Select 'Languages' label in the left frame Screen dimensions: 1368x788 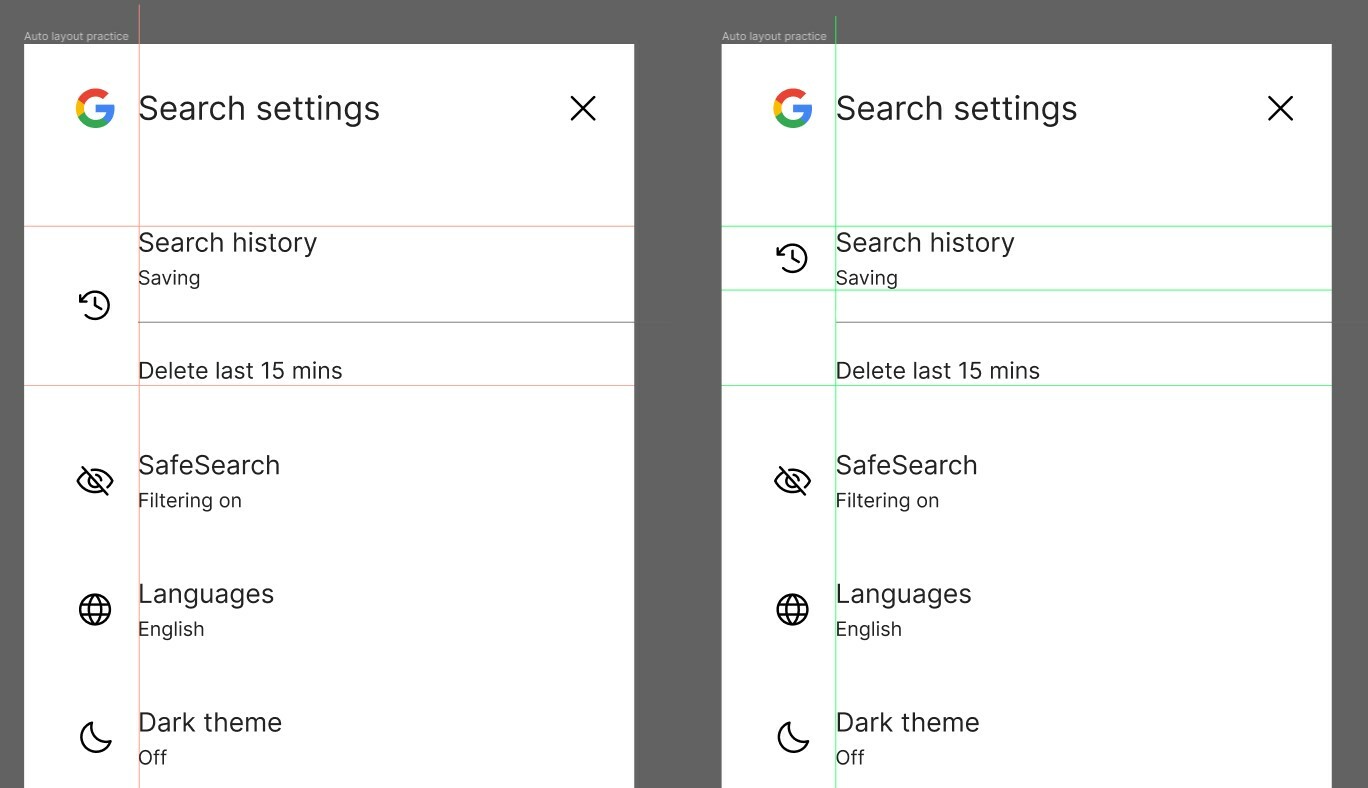tap(206, 595)
